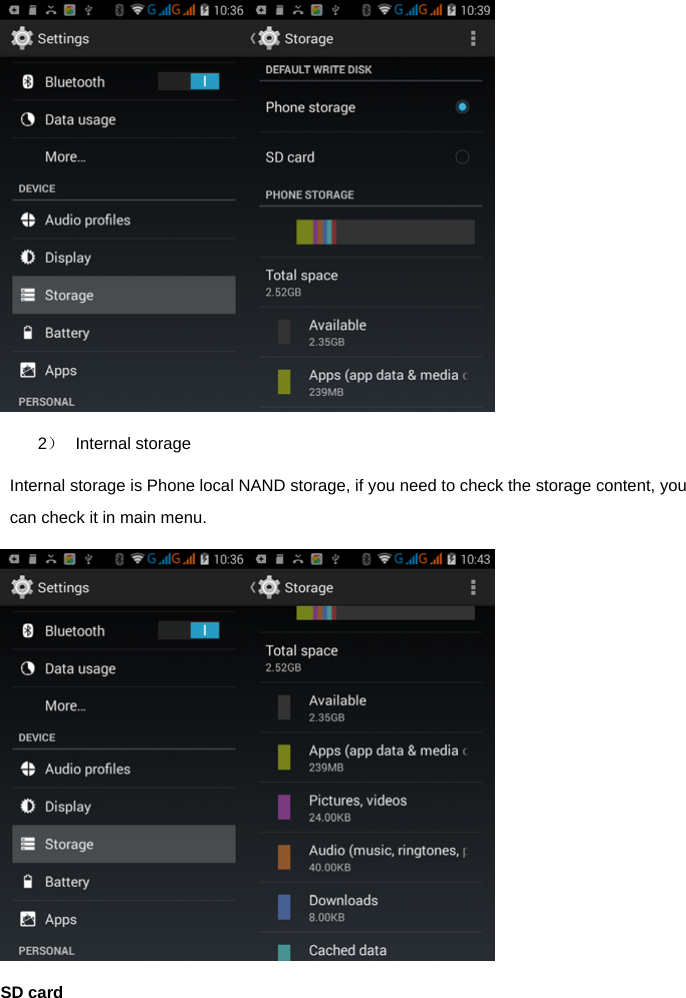Tap the Downloads 8.00KB entry
Viewport: 686px width, 998px height.
pos(371,906)
